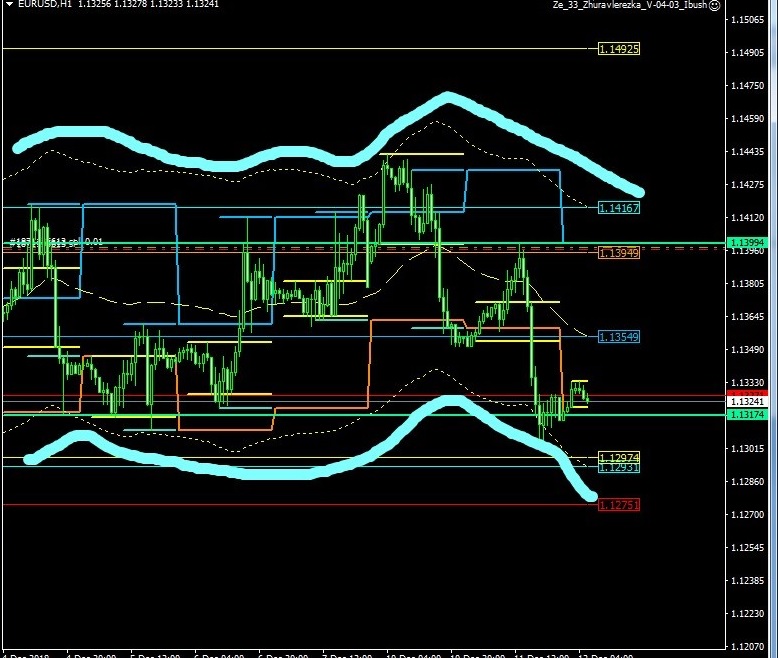Click the white 1.13241 current price tag
This screenshot has width=778, height=658.
(749, 400)
